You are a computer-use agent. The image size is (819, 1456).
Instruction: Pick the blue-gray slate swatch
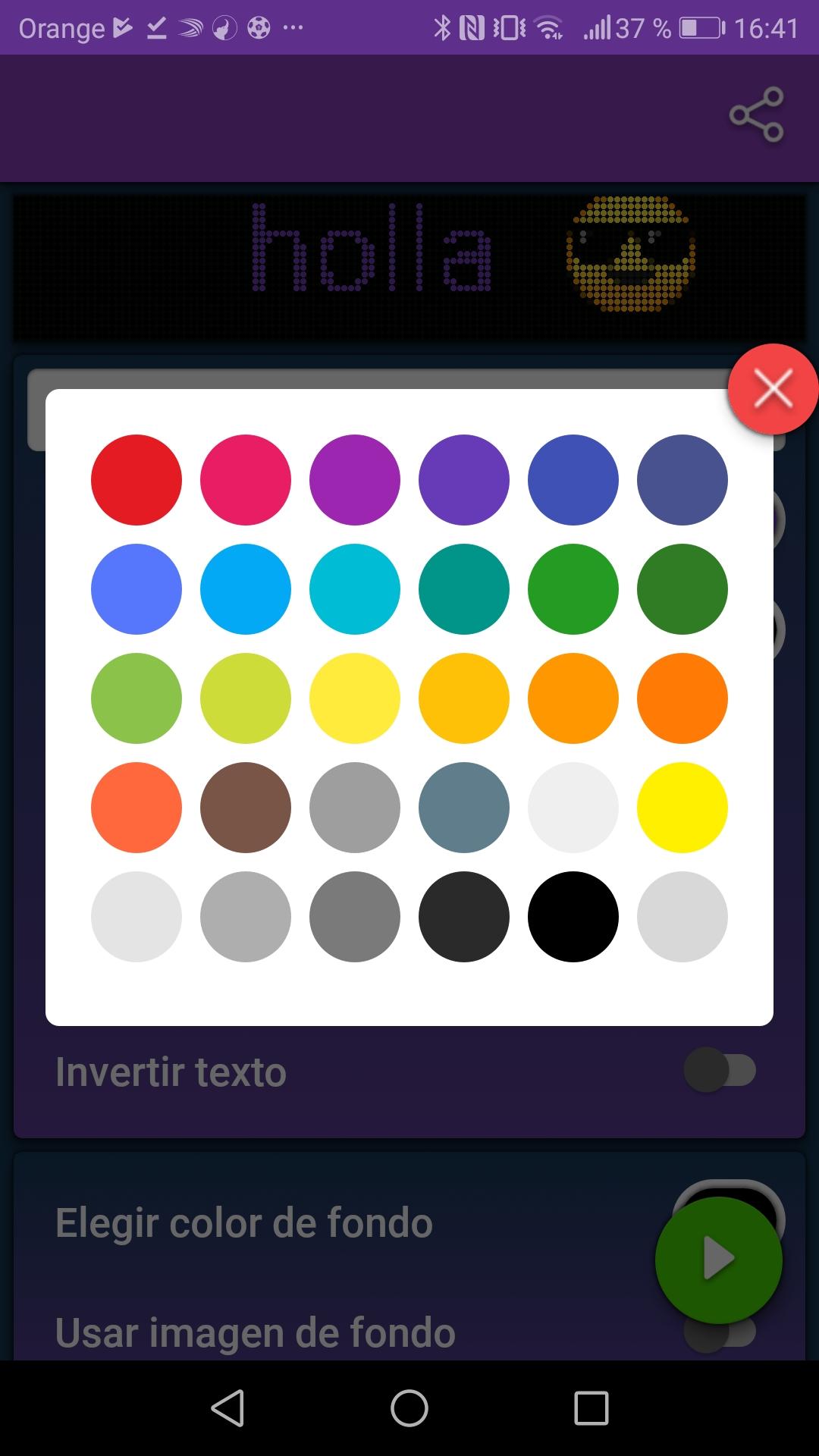[x=464, y=808]
